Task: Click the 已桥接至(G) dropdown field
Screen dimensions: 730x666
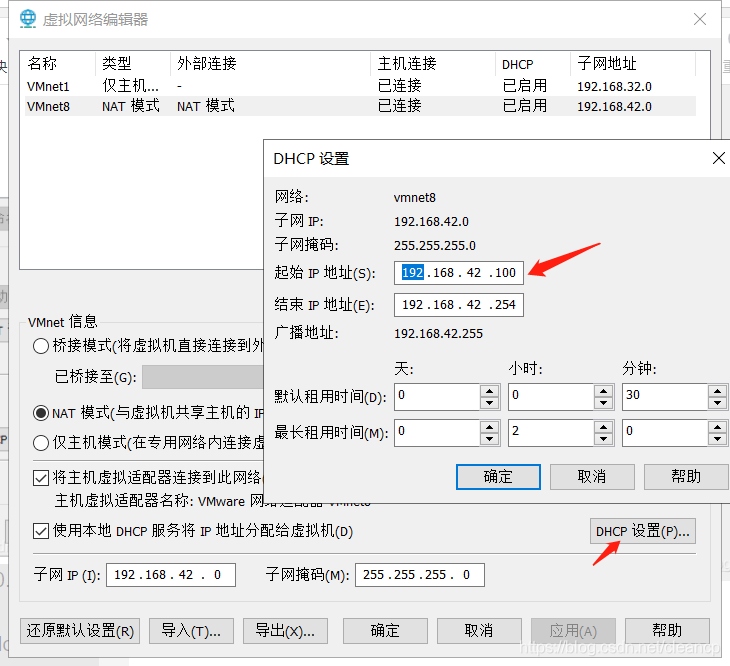Action: (x=203, y=377)
